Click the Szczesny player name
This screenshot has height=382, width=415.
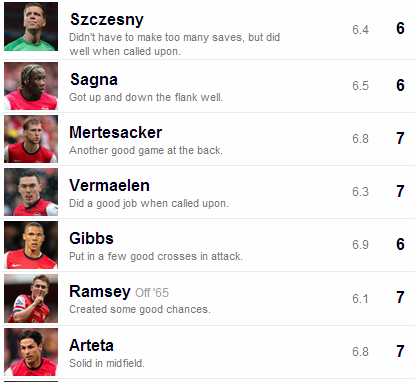pyautogui.click(x=107, y=20)
